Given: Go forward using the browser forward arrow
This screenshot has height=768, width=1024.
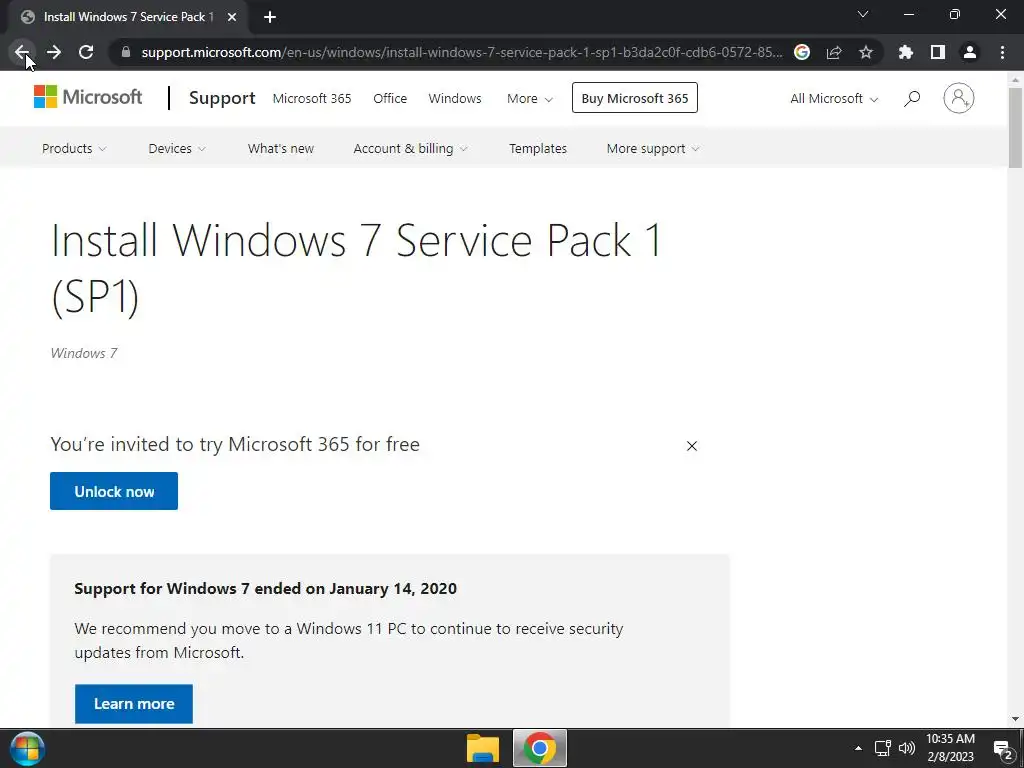Looking at the screenshot, I should coord(54,52).
